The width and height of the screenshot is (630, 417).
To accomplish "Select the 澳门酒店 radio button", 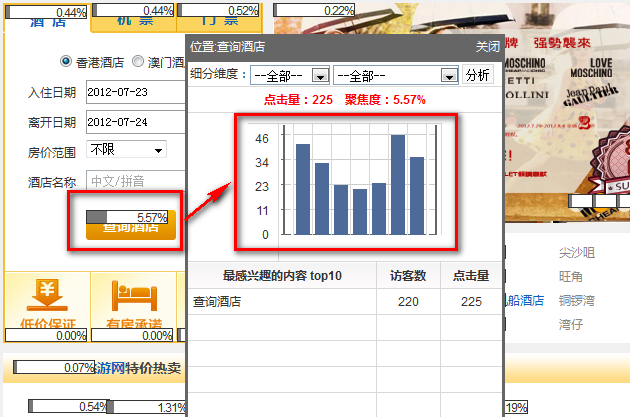I will click(x=138, y=61).
